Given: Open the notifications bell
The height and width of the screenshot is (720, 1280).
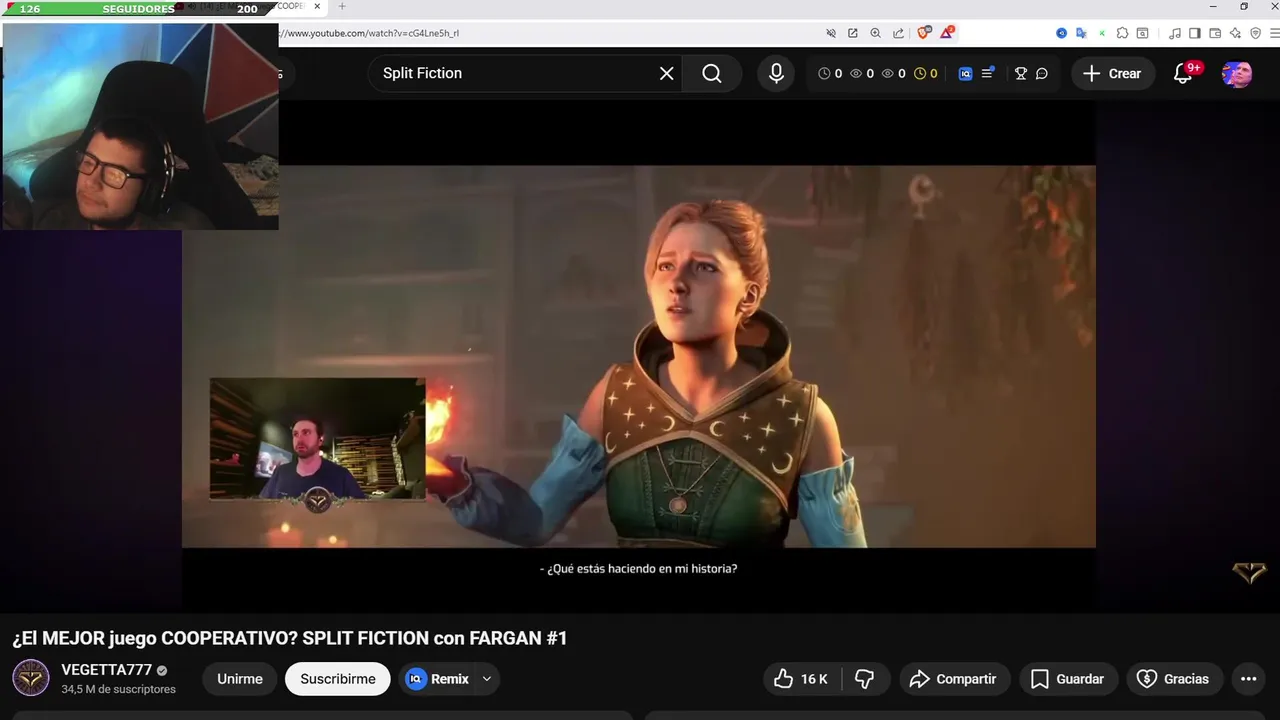Looking at the screenshot, I should [1183, 73].
